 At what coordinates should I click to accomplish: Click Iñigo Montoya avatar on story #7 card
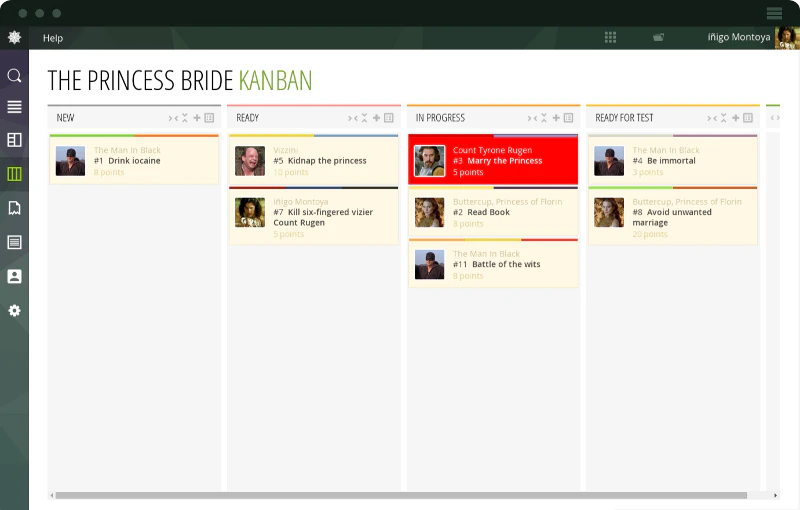pos(250,213)
